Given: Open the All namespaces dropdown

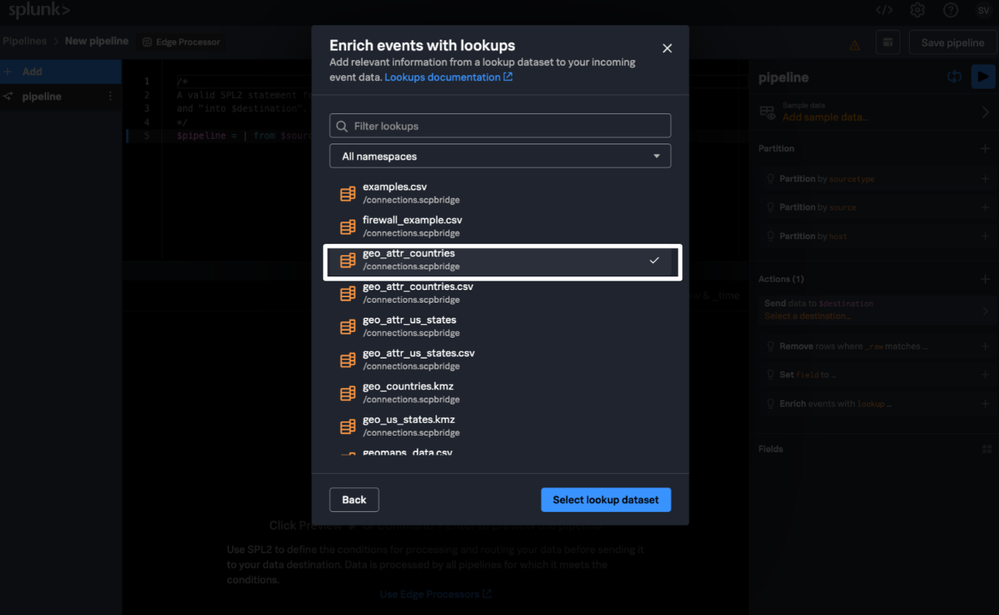Looking at the screenshot, I should click(500, 156).
